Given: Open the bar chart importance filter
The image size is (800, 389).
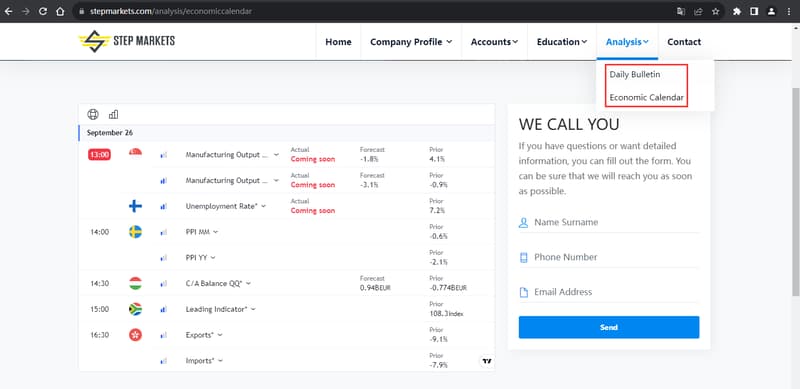Looking at the screenshot, I should (113, 114).
